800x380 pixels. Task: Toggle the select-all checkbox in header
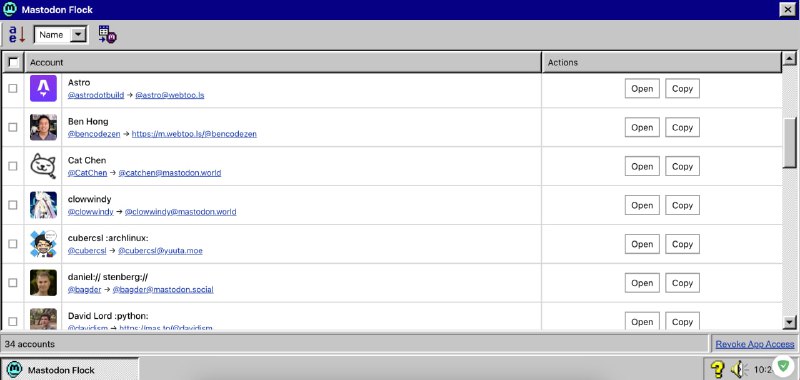(13, 63)
